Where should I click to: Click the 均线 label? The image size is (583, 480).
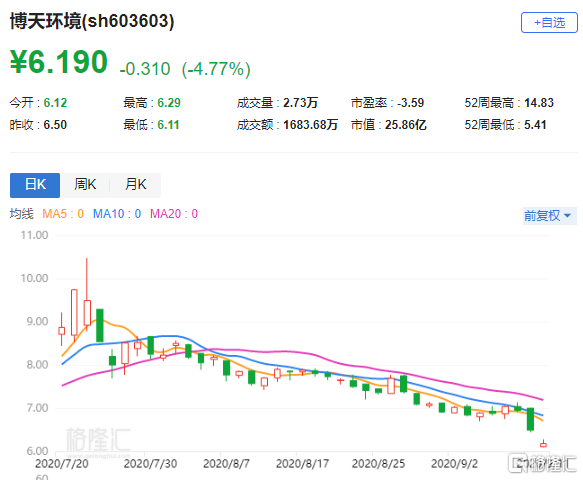click(x=21, y=214)
